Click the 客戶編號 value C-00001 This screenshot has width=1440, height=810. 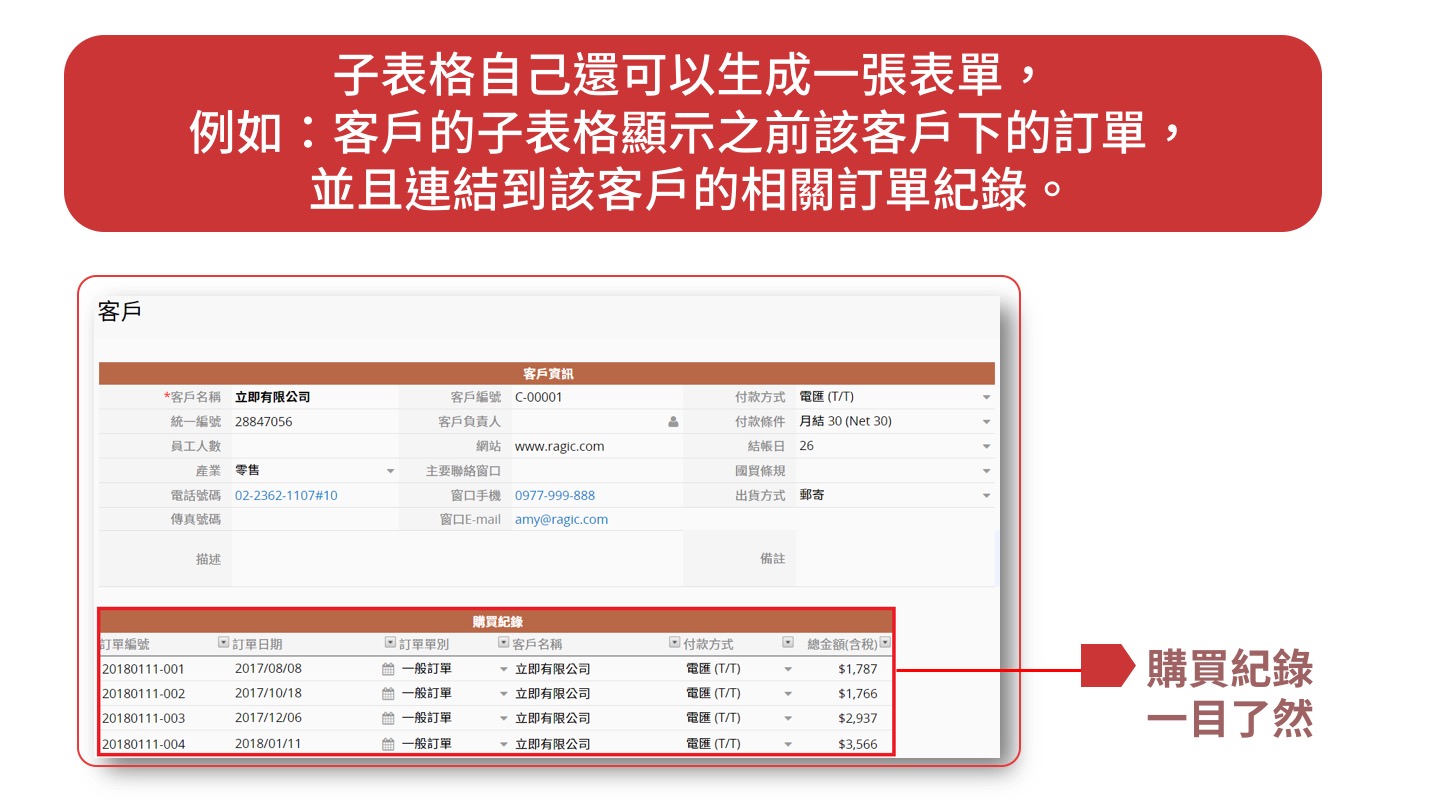click(x=539, y=397)
